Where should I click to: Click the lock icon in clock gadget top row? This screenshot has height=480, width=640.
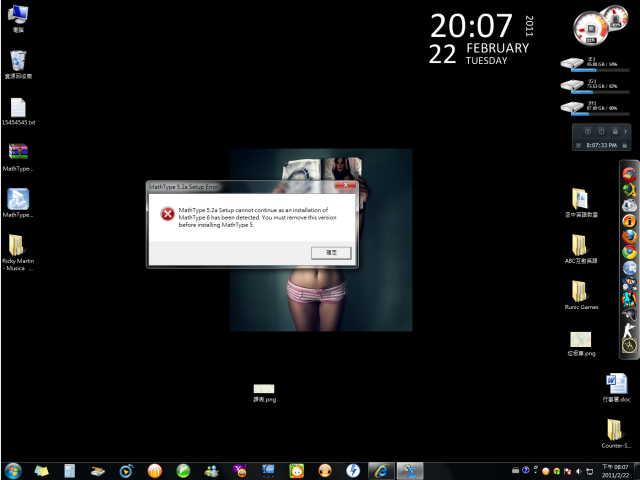tap(615, 131)
